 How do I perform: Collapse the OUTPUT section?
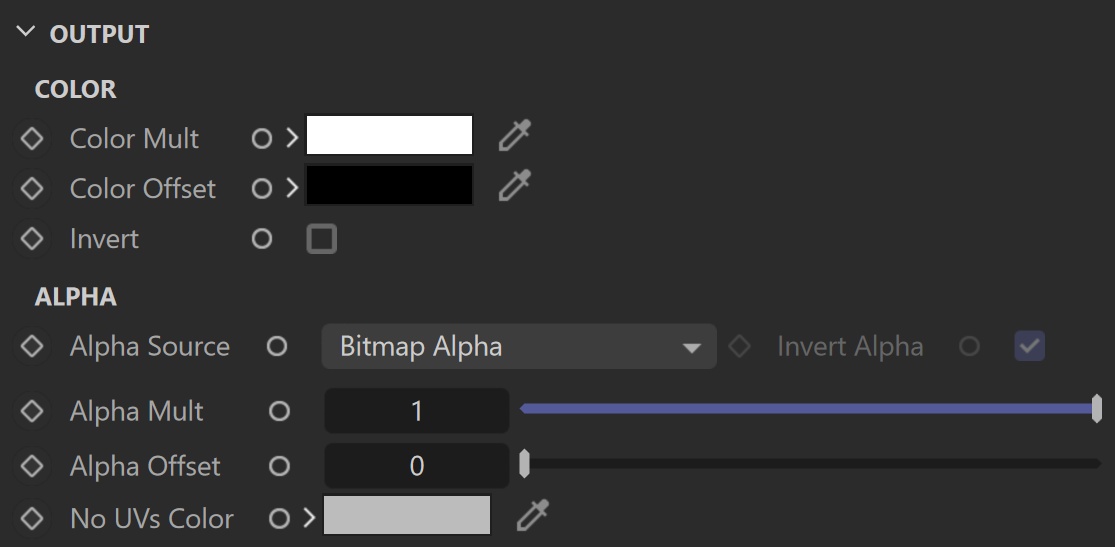(x=26, y=33)
